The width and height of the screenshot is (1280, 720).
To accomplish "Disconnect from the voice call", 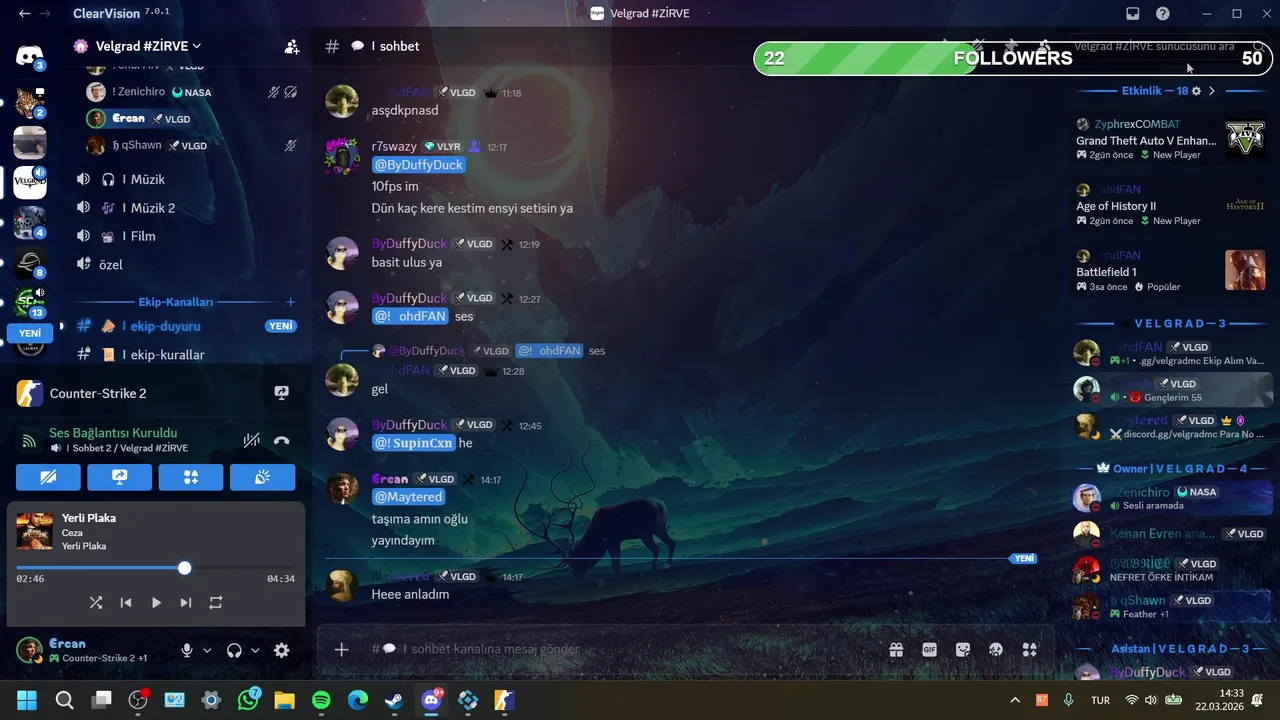I will pos(282,440).
